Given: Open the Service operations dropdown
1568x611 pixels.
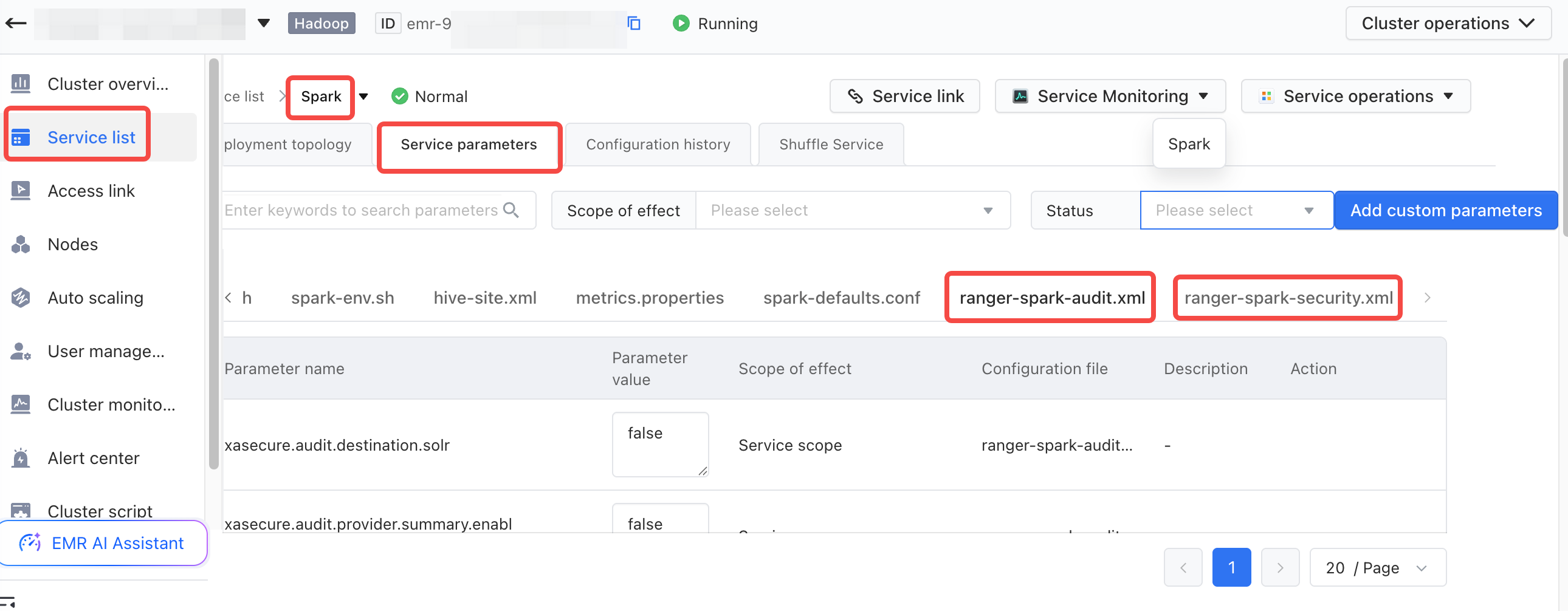Looking at the screenshot, I should click(1355, 96).
